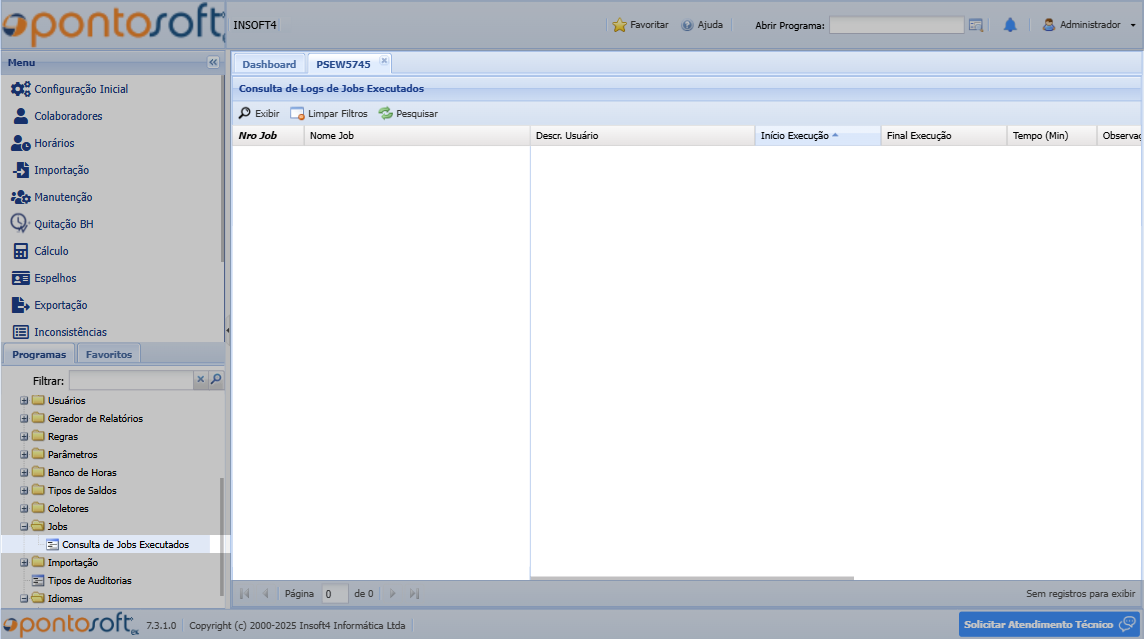
Task: Click magnifier icon next to Filtrar field
Action: click(x=216, y=380)
